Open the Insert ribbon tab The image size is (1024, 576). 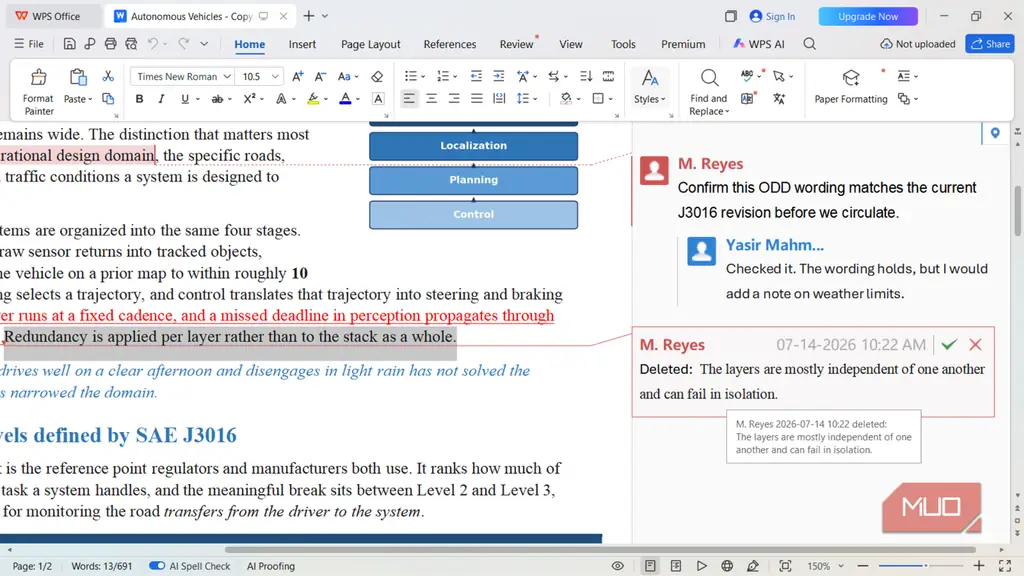pyautogui.click(x=302, y=44)
